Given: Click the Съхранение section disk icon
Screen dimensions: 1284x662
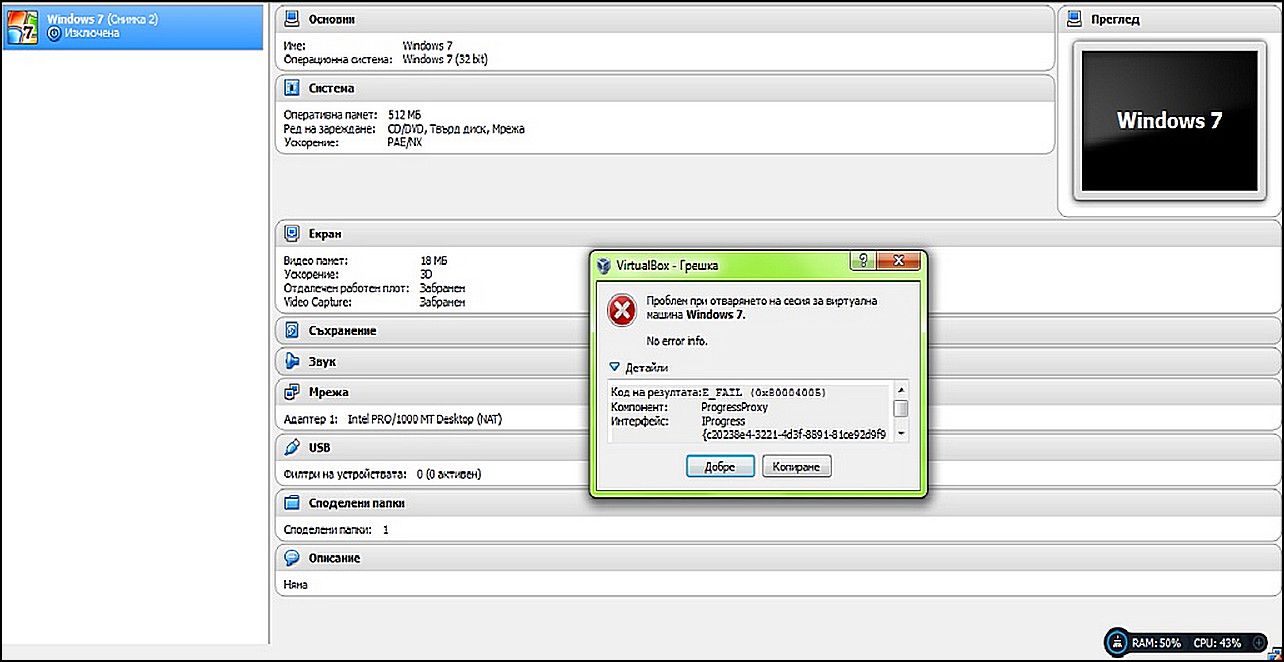Looking at the screenshot, I should click(292, 330).
